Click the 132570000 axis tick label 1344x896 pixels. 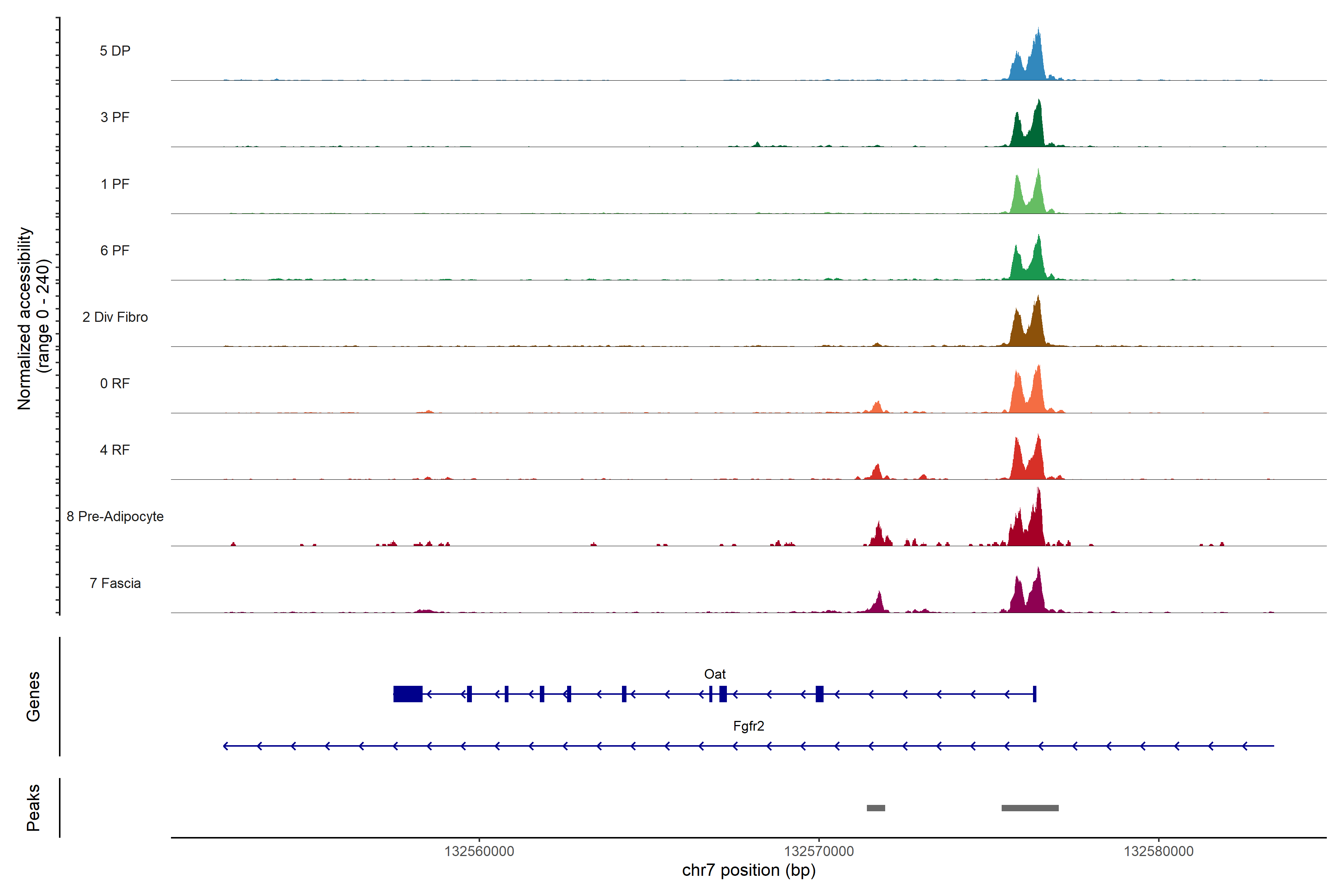click(x=819, y=852)
